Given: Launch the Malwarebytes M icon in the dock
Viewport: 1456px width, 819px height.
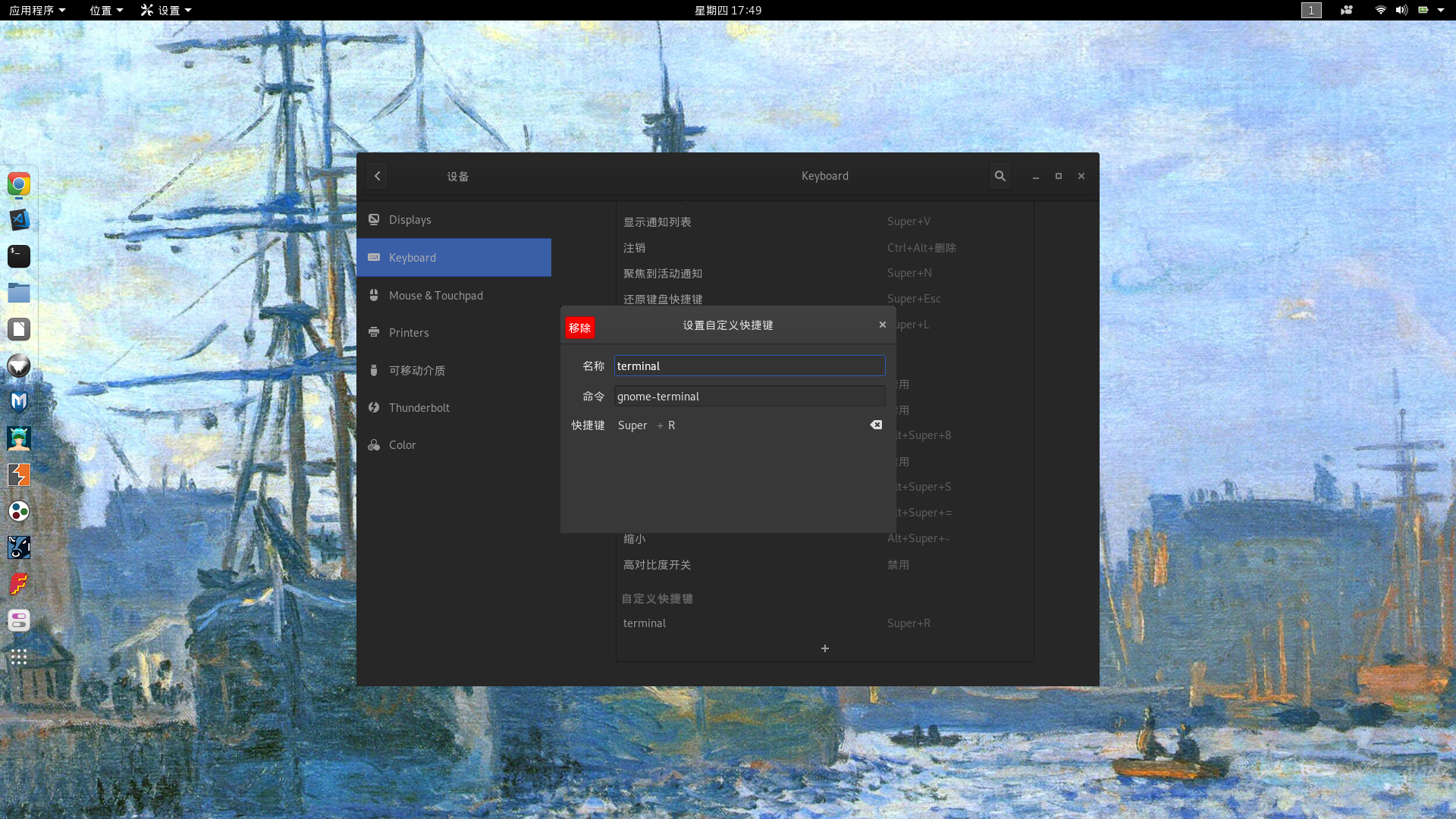Looking at the screenshot, I should tap(19, 402).
